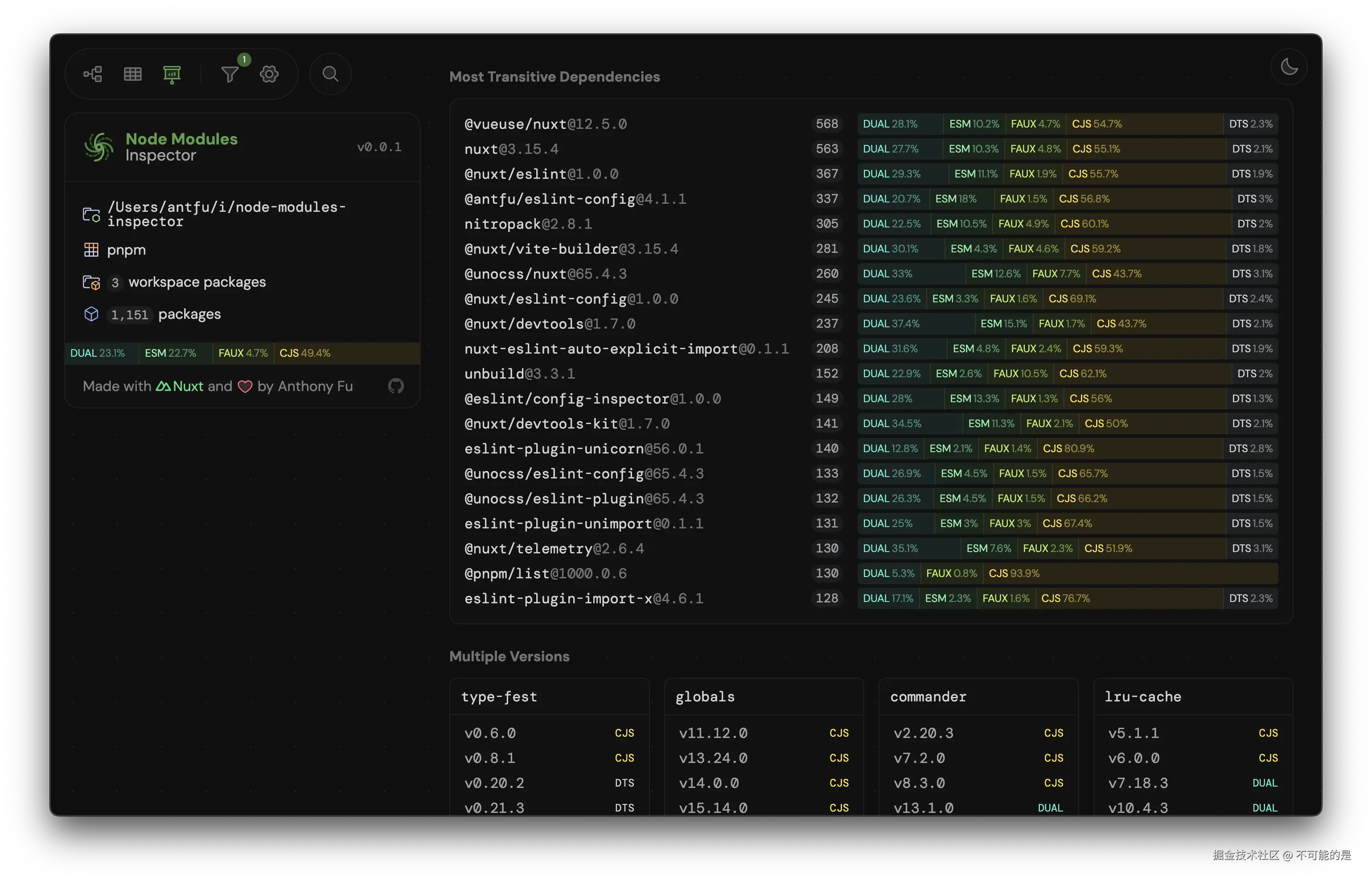
Task: Open the type-fest multiple versions card header
Action: (x=499, y=697)
